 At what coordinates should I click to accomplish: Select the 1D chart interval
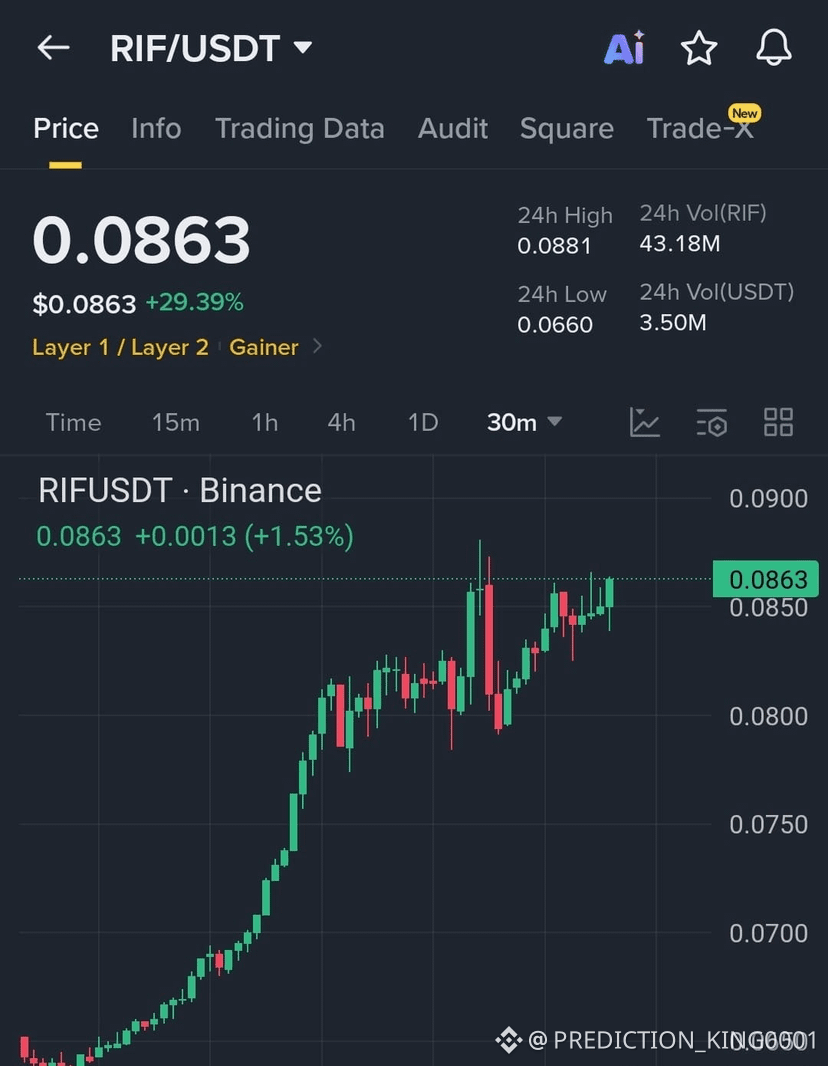tap(423, 422)
